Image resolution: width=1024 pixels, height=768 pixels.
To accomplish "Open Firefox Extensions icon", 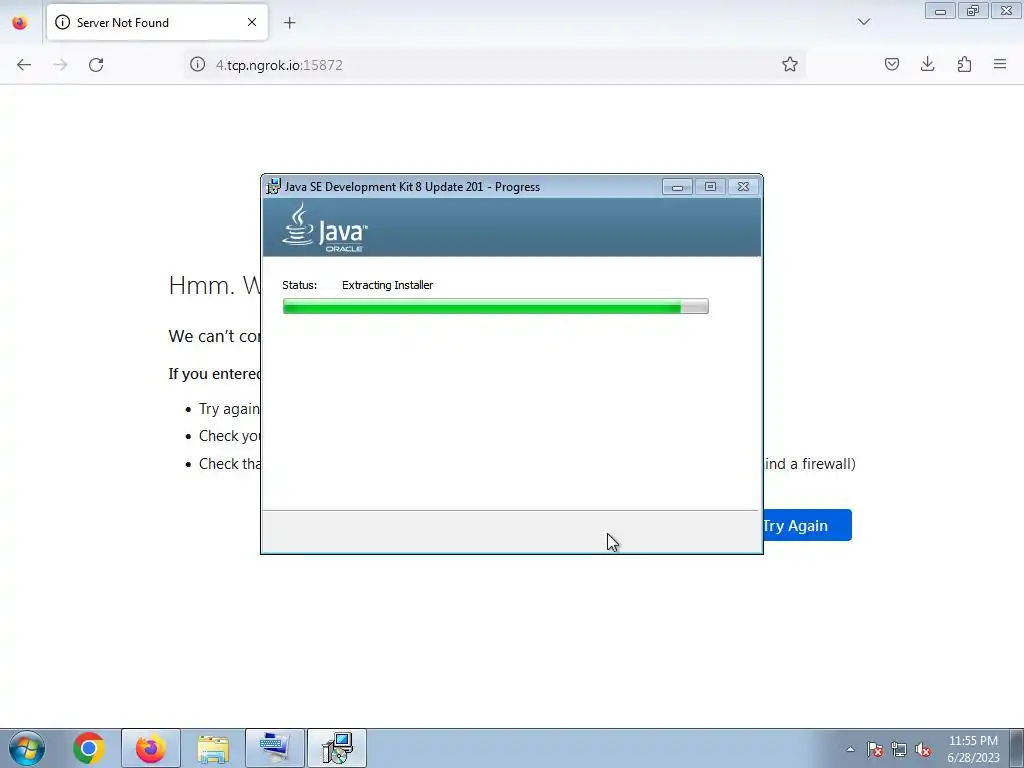I will [x=964, y=64].
